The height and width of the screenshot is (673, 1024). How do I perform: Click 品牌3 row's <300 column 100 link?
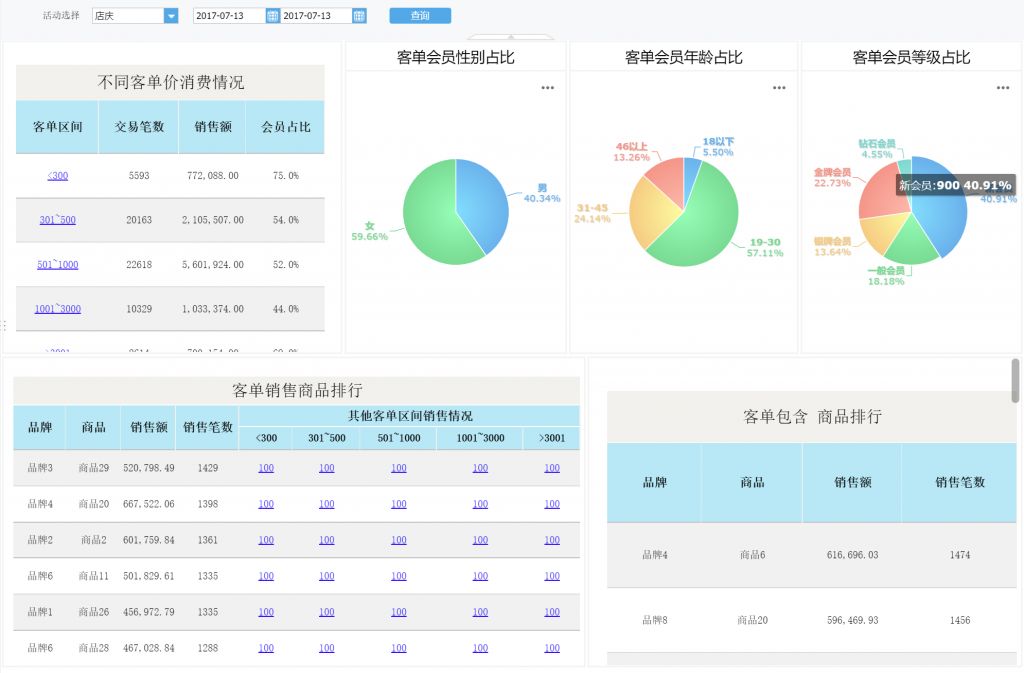click(x=266, y=468)
